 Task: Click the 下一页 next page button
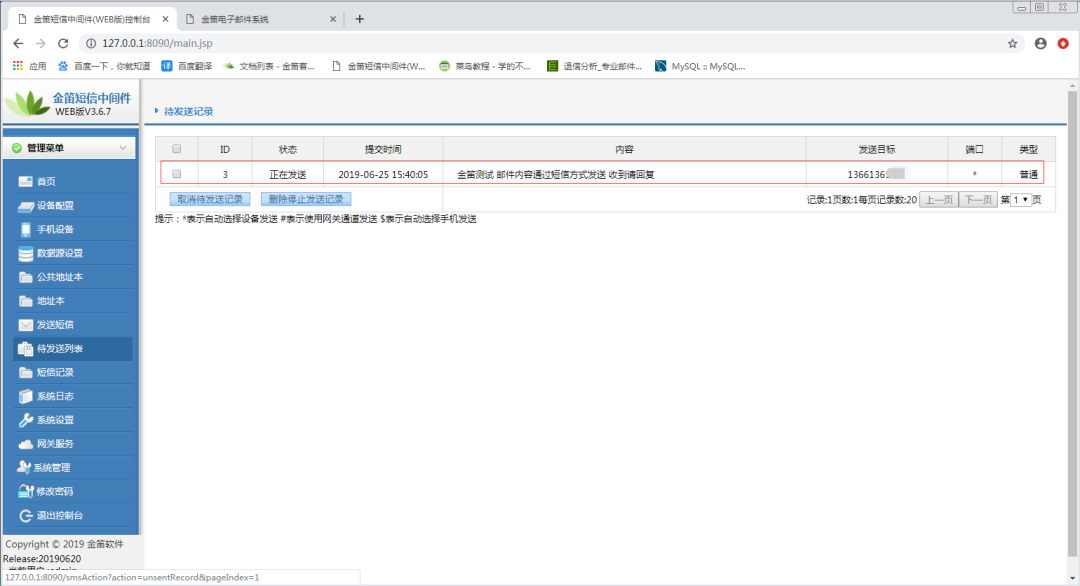978,200
